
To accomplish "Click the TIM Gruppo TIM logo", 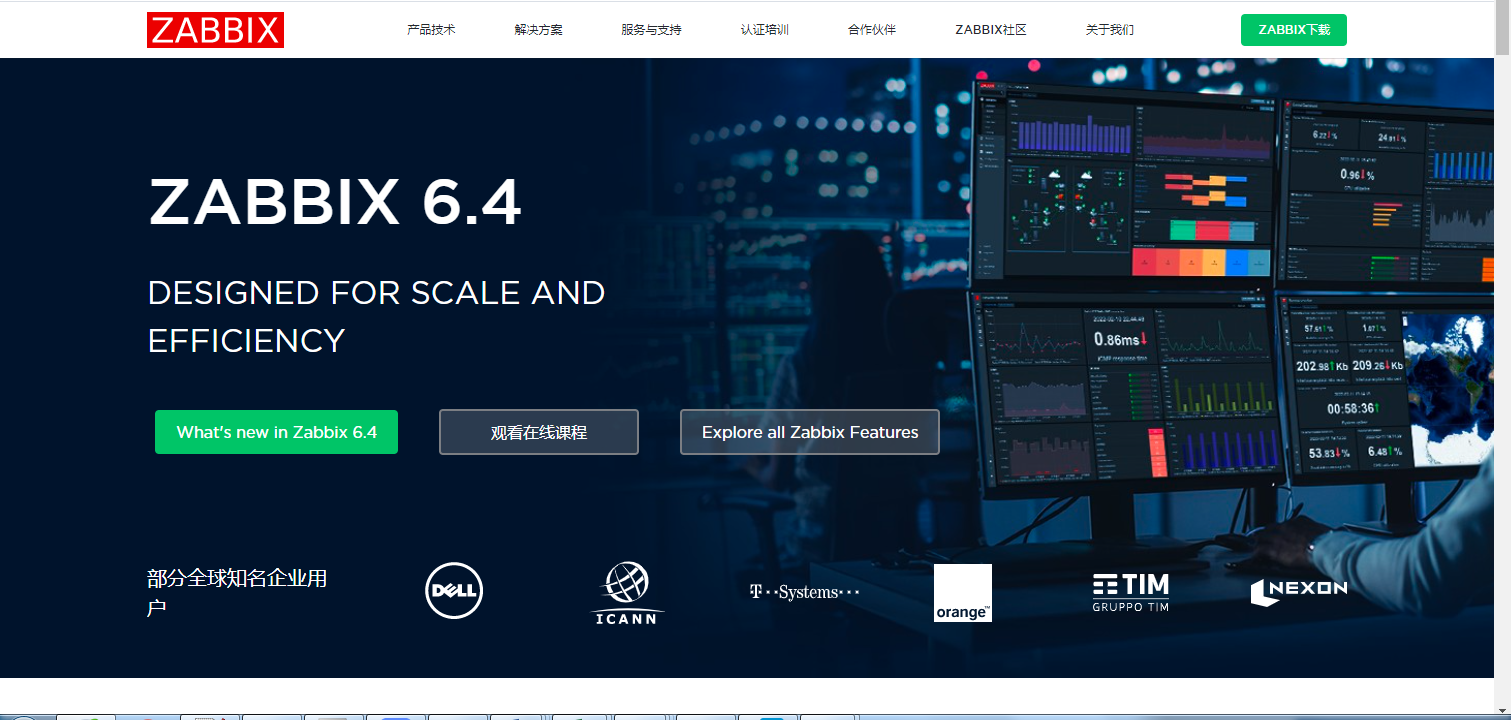I will (1131, 592).
